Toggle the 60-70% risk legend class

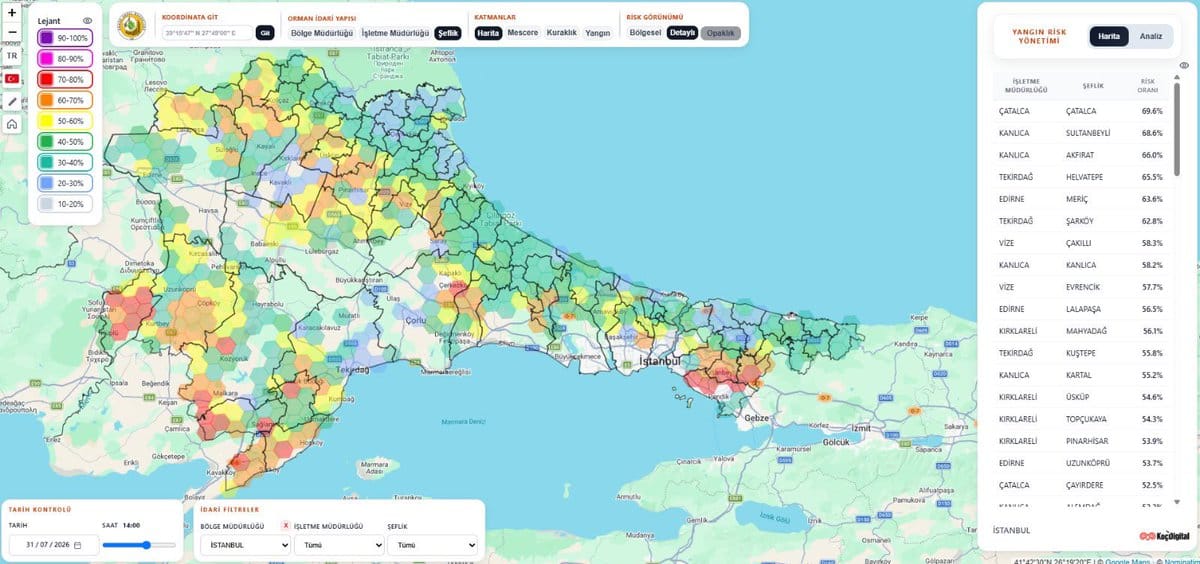point(65,100)
